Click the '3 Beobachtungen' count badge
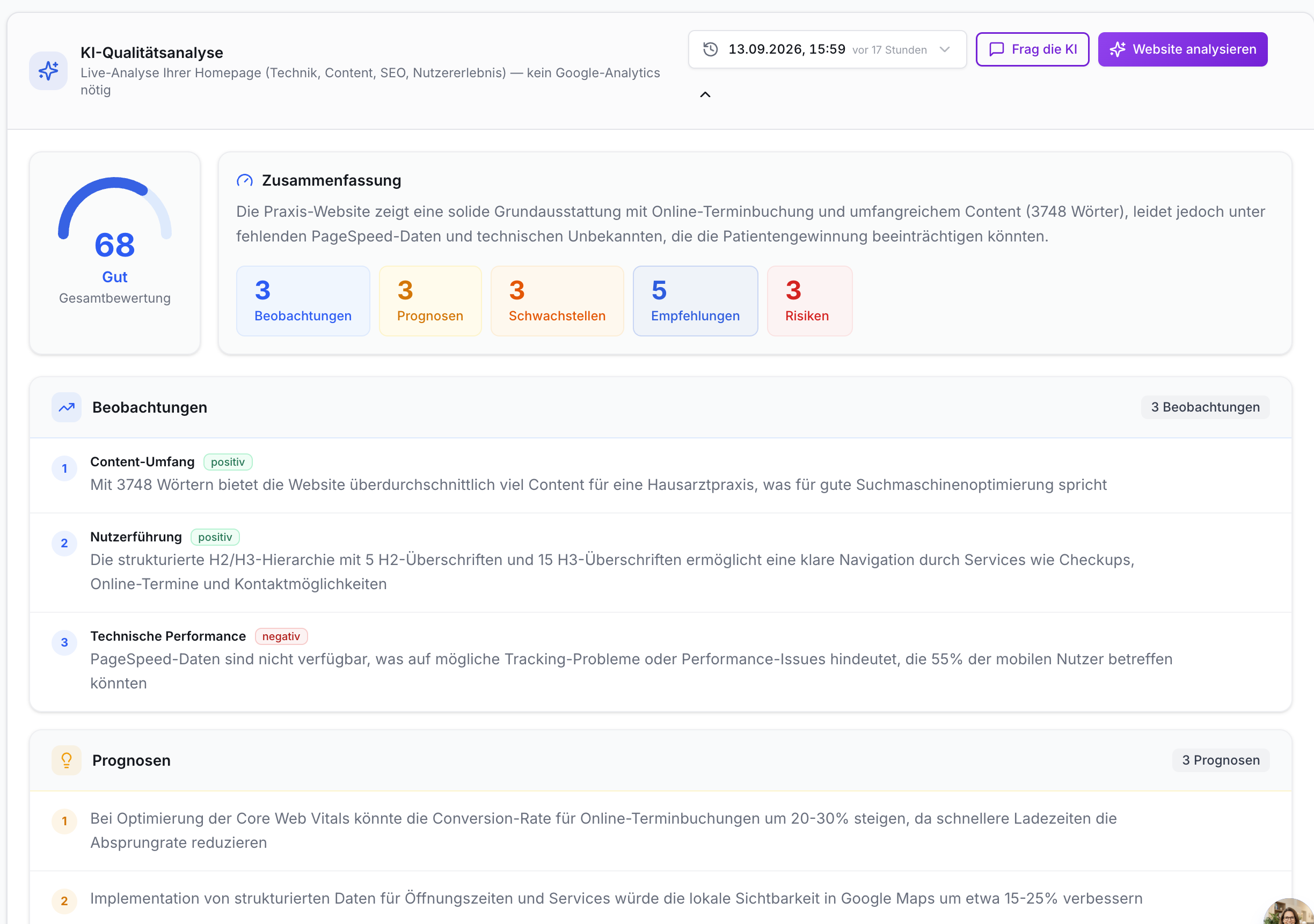 click(x=1205, y=407)
